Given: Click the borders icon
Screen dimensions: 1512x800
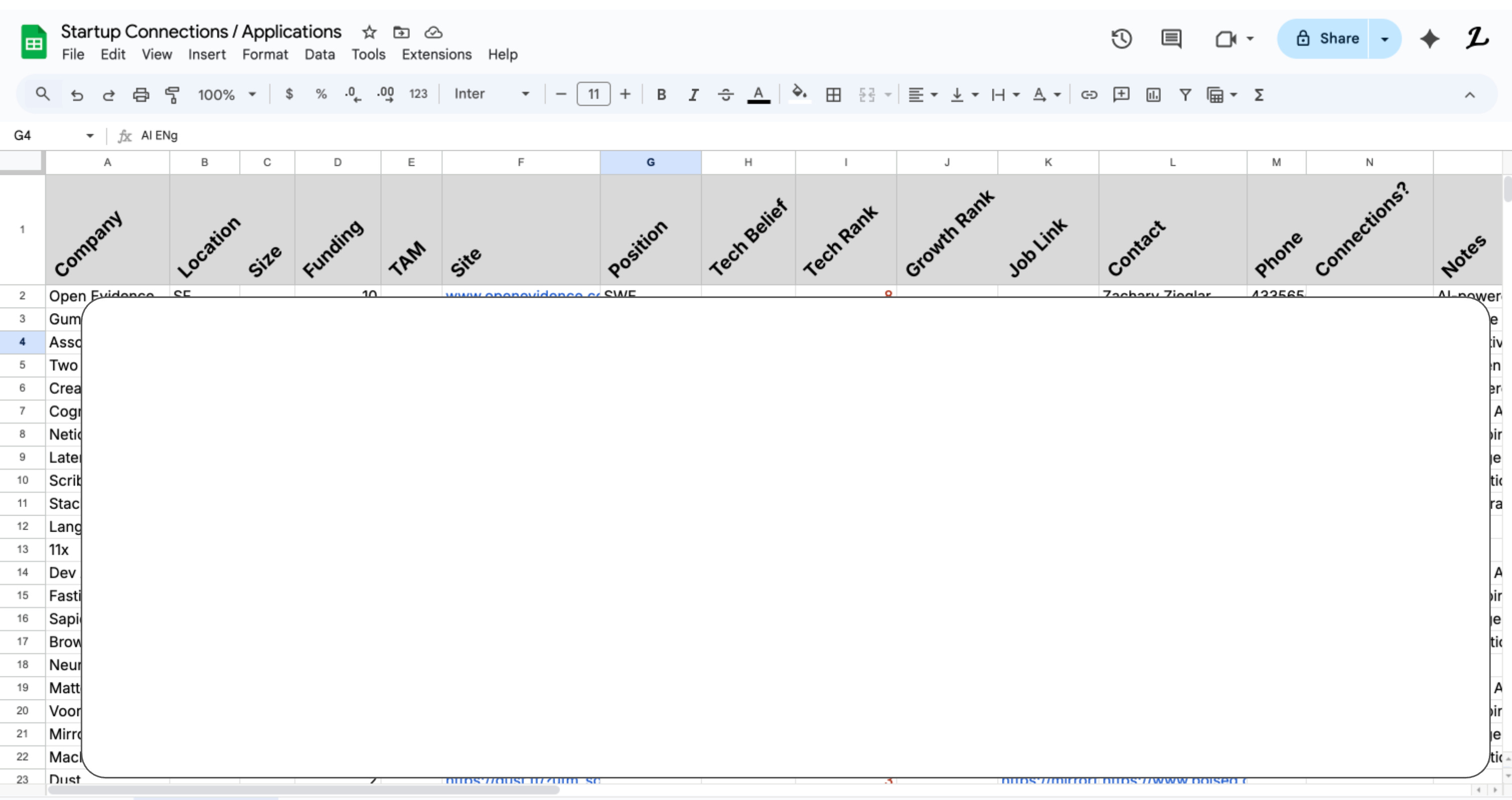Looking at the screenshot, I should 833,94.
